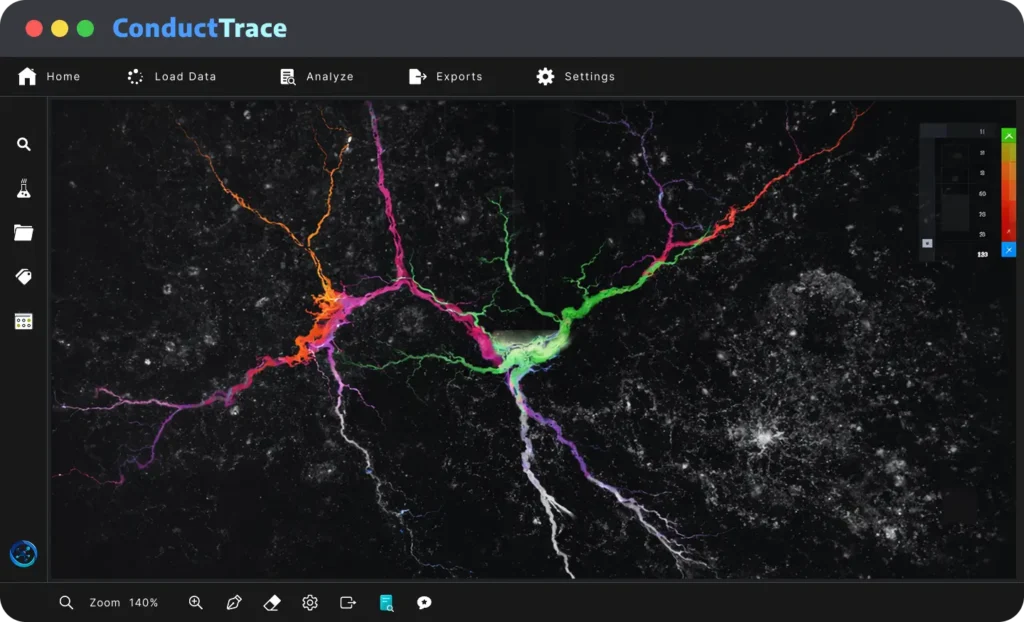Screen dimensions: 1024x622
Task: Open the folder icon in left sidebar
Action: point(24,232)
